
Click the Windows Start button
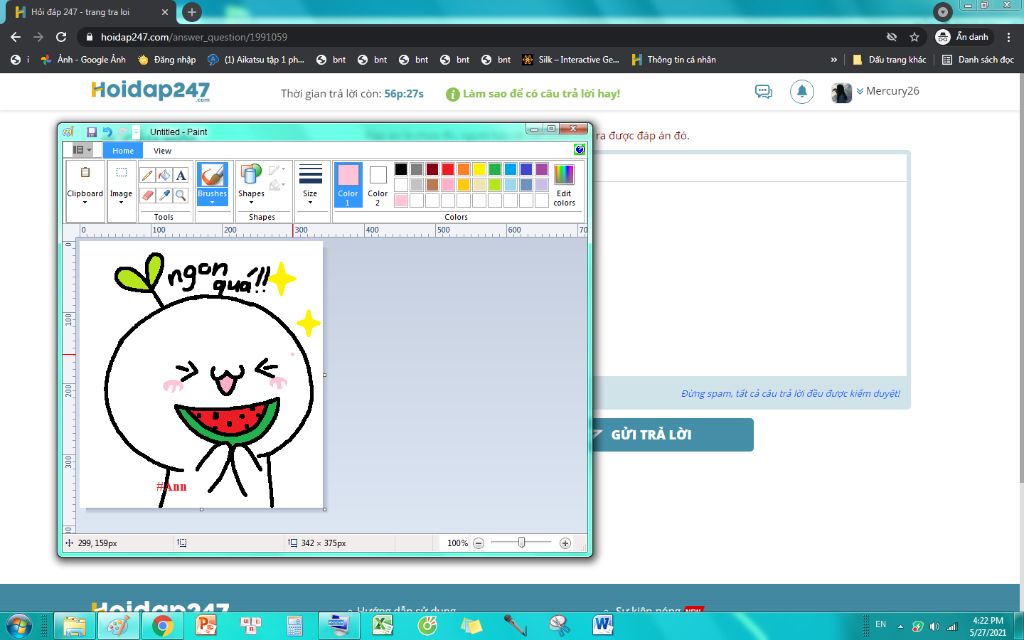point(18,625)
